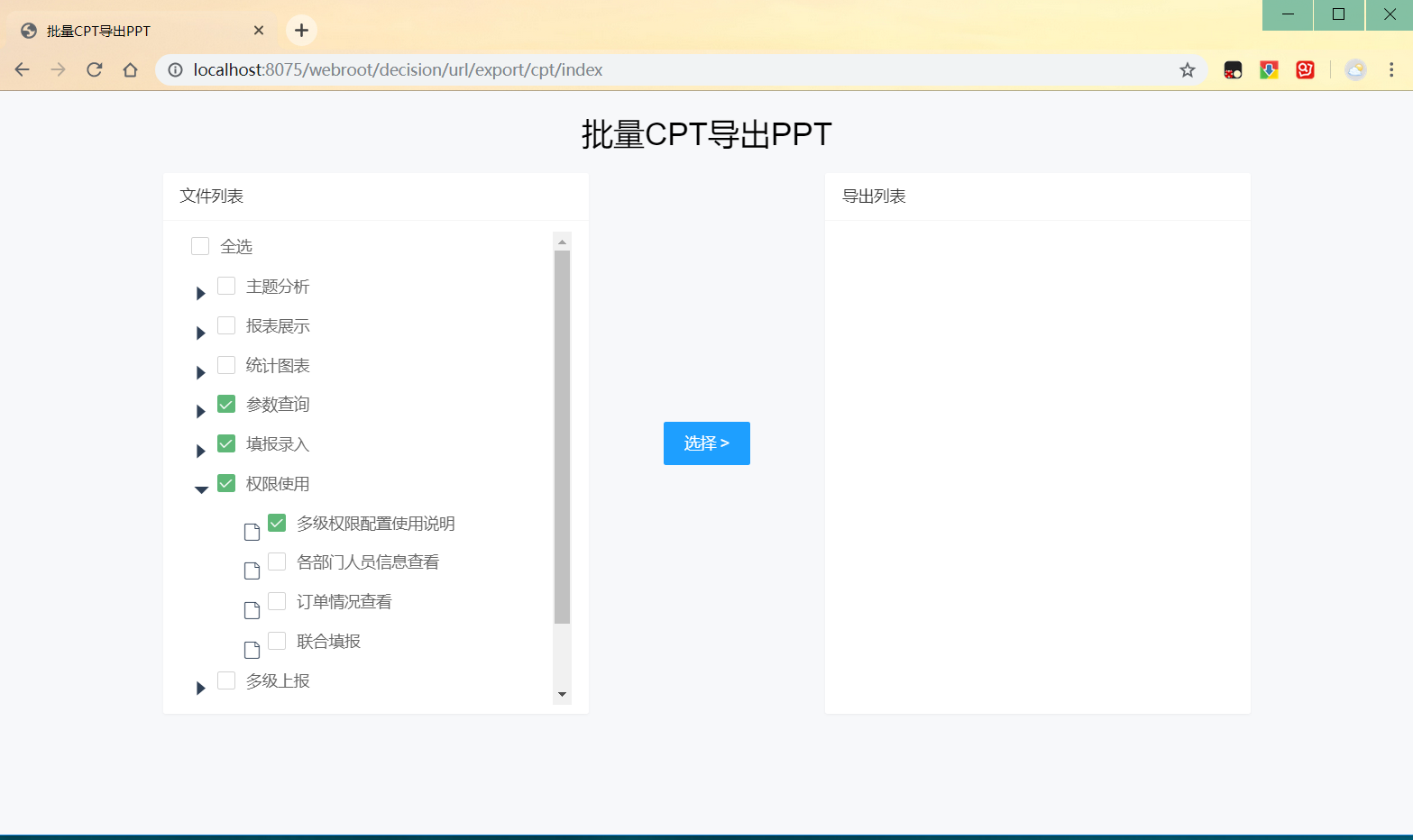Click the 导出列表 panel heading
Viewport: 1413px width, 840px height.
[x=874, y=196]
